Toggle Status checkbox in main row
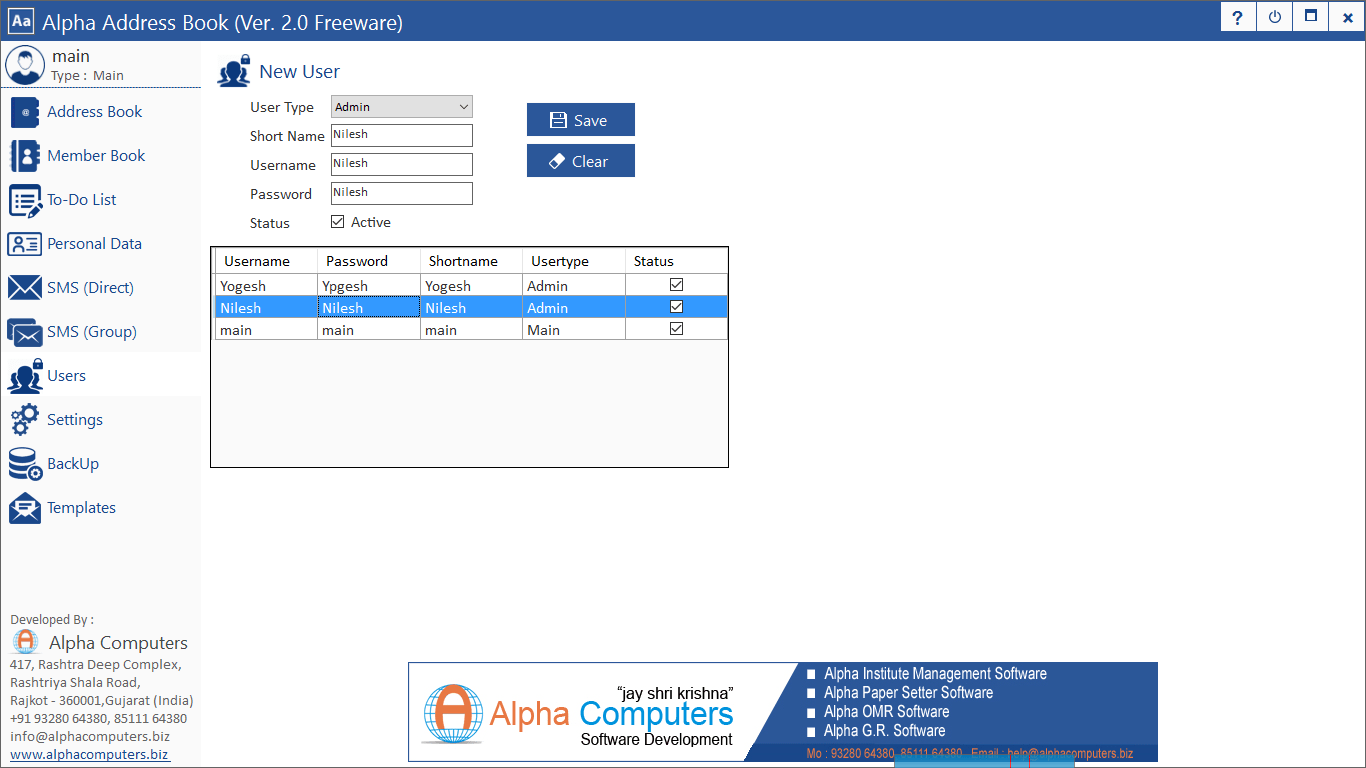 pos(676,329)
